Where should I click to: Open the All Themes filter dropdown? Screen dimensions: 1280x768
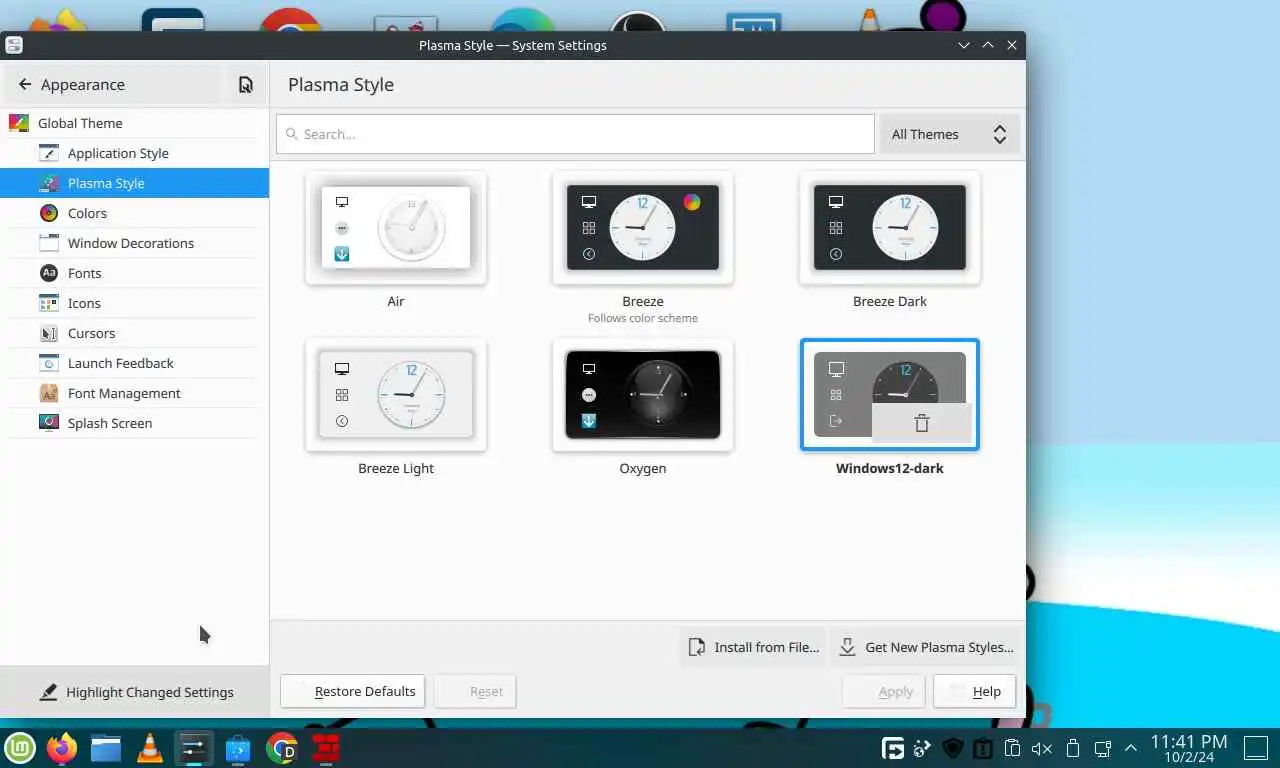coord(949,134)
